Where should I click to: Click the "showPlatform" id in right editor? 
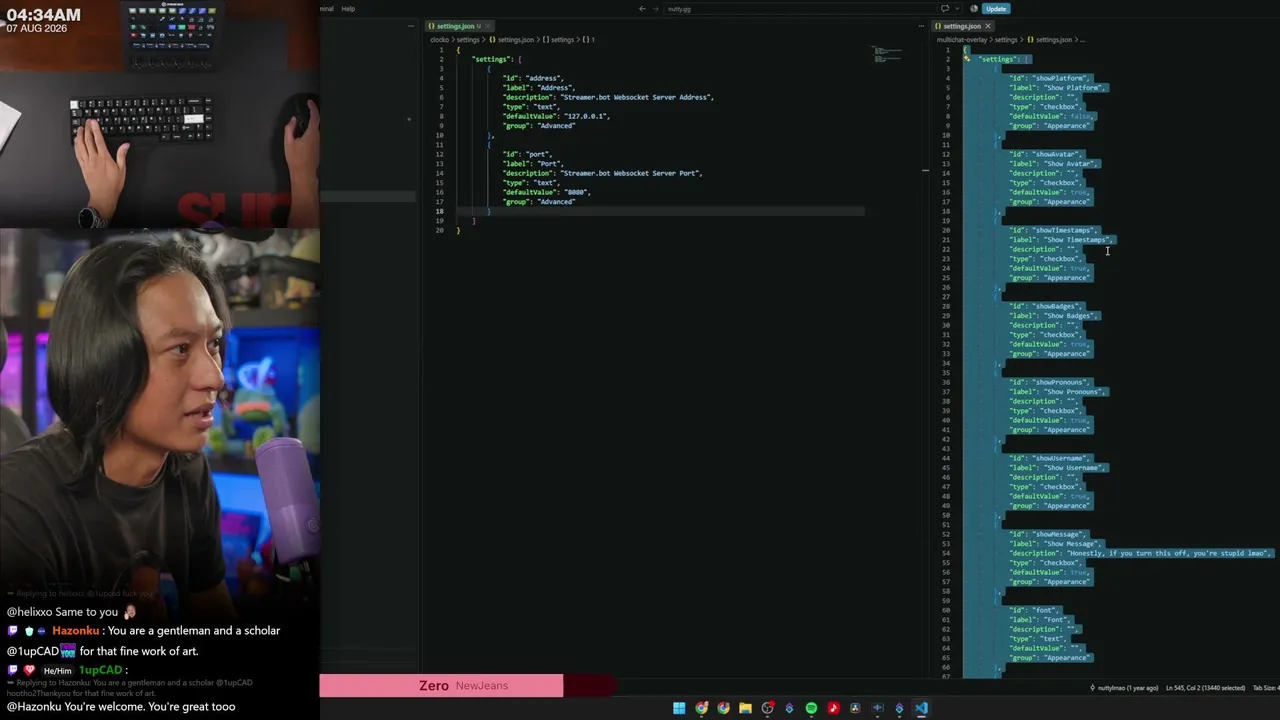coord(1060,78)
